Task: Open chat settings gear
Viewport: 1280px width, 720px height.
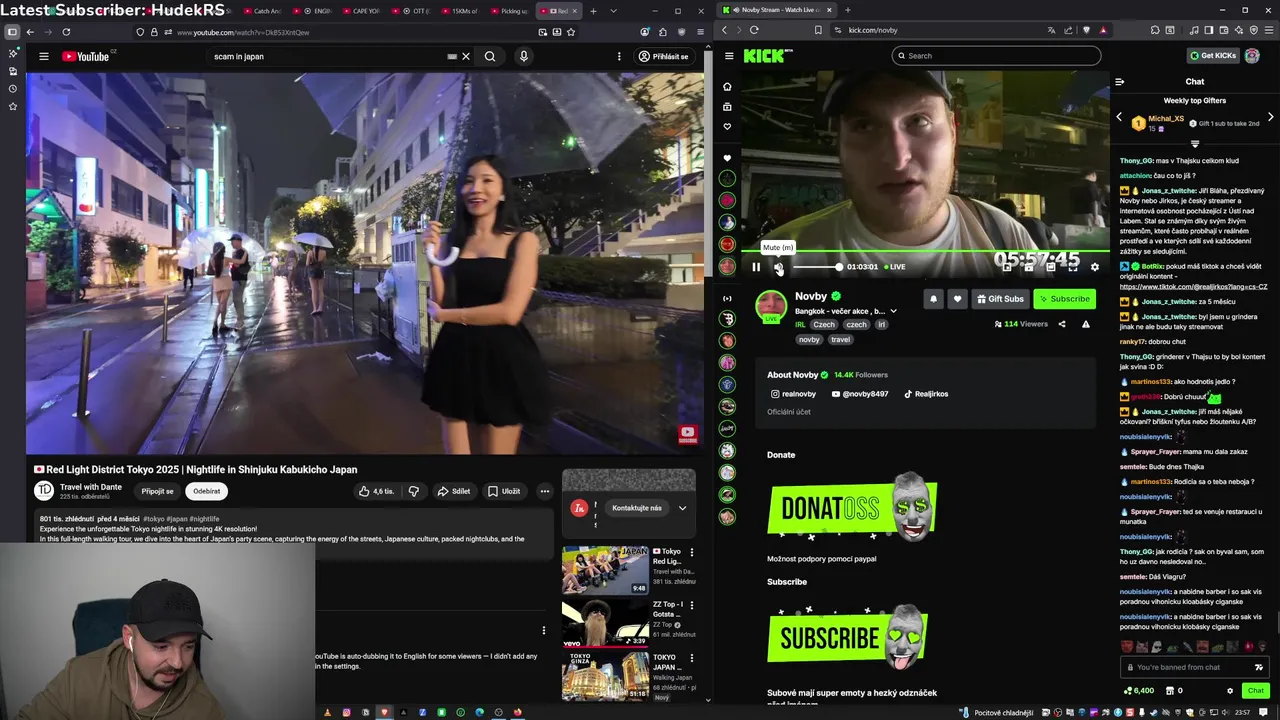Action: [x=1230, y=690]
